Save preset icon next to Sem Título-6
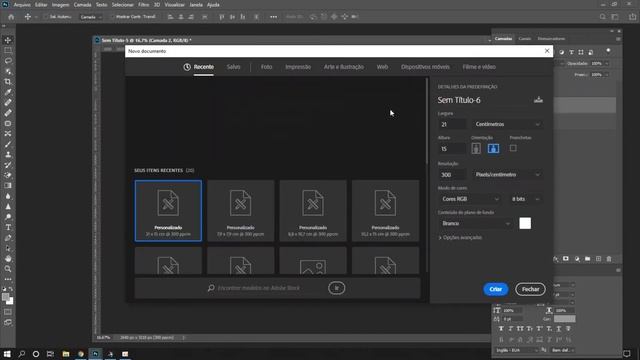The width and height of the screenshot is (640, 360). point(538,100)
